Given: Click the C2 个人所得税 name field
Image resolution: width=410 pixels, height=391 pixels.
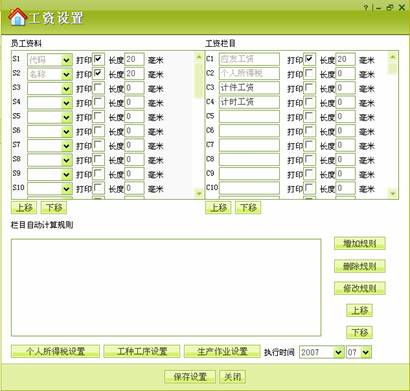Looking at the screenshot, I should click(249, 74).
